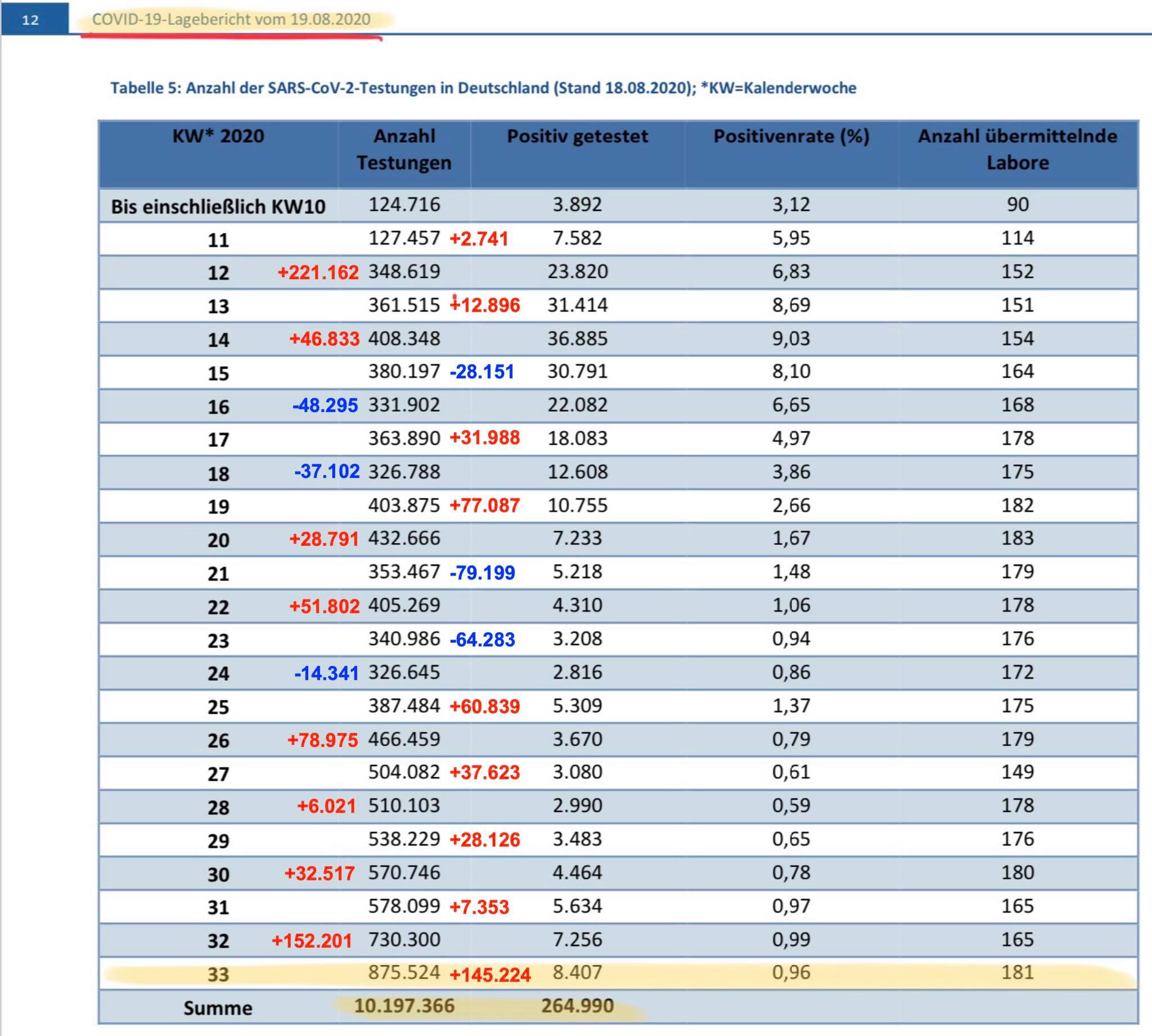Screen dimensions: 1152x1036
Task: Select the header text COVID-19-Lagebericht vom 19.08.2020
Action: click(231, 19)
